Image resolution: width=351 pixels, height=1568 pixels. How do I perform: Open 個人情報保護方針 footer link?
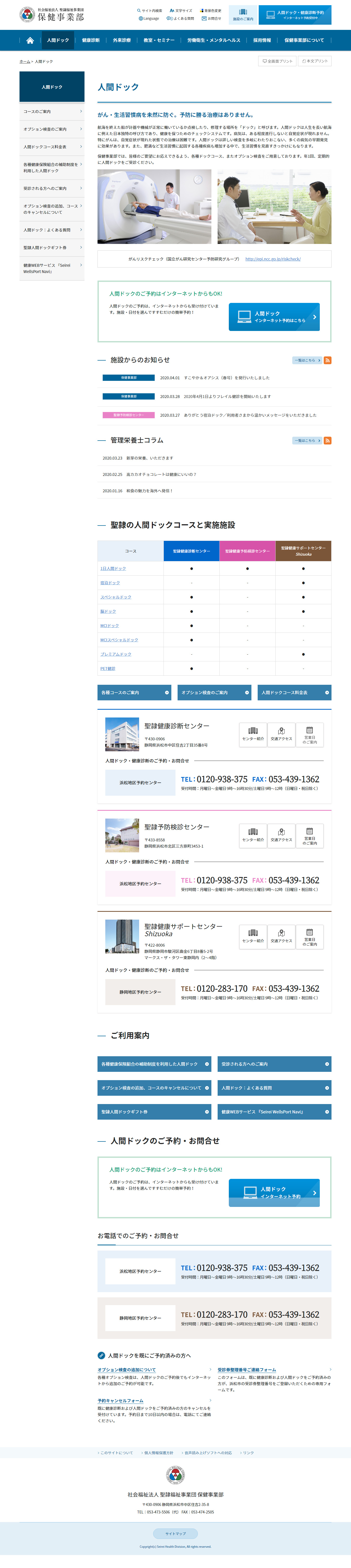click(158, 1453)
